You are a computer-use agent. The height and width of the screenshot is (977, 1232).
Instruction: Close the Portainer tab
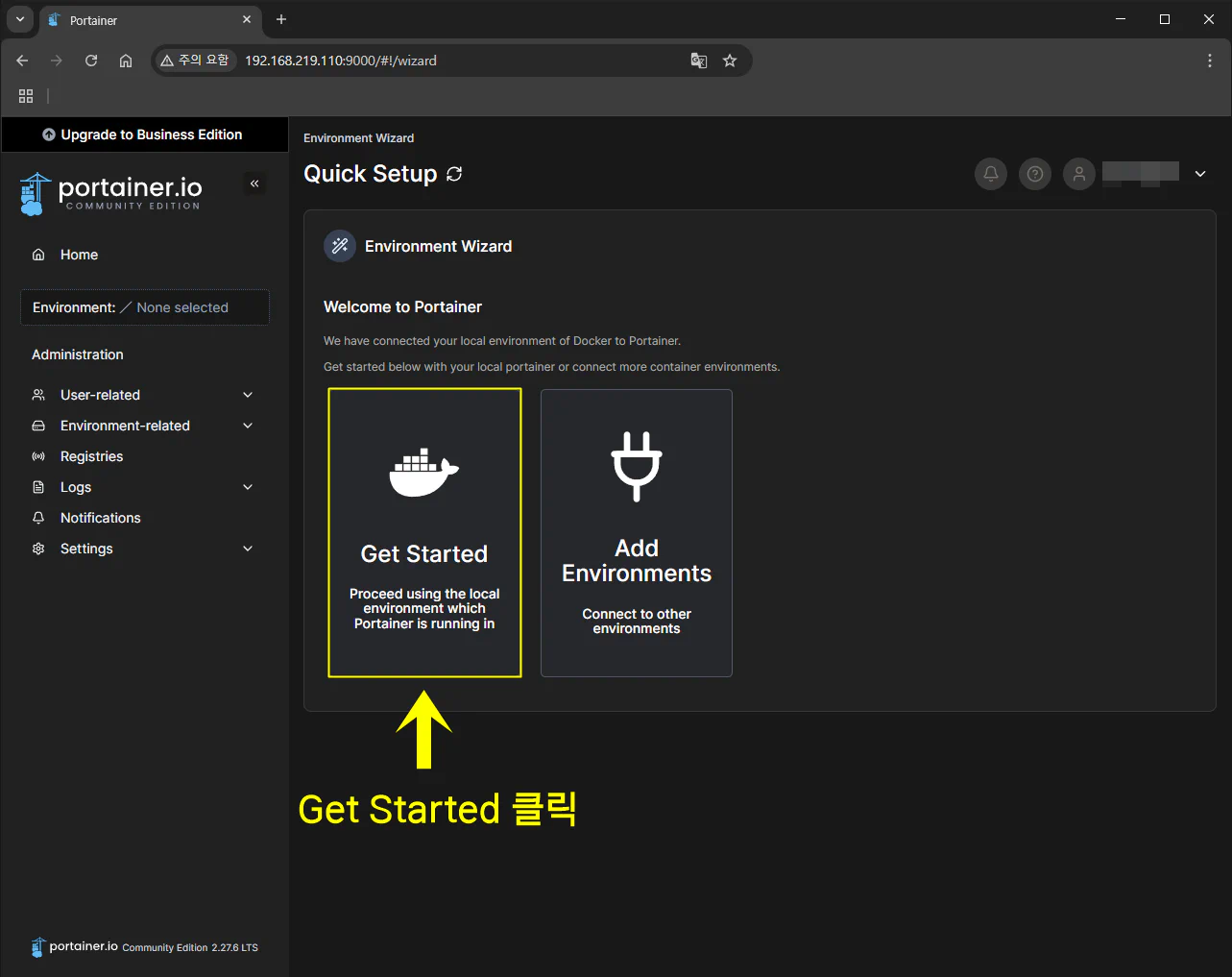(x=247, y=19)
